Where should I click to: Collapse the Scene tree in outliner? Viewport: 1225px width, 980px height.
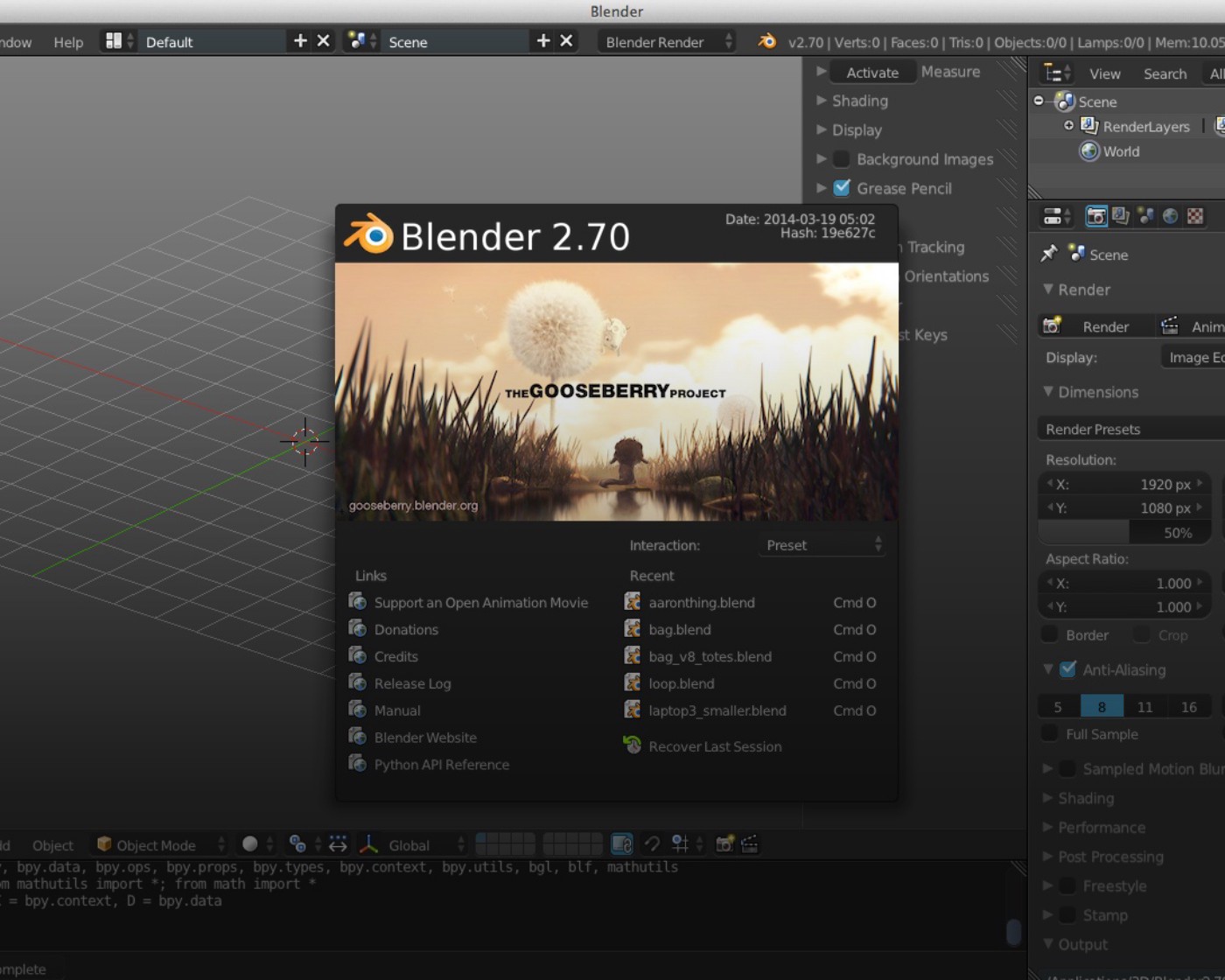point(1039,101)
